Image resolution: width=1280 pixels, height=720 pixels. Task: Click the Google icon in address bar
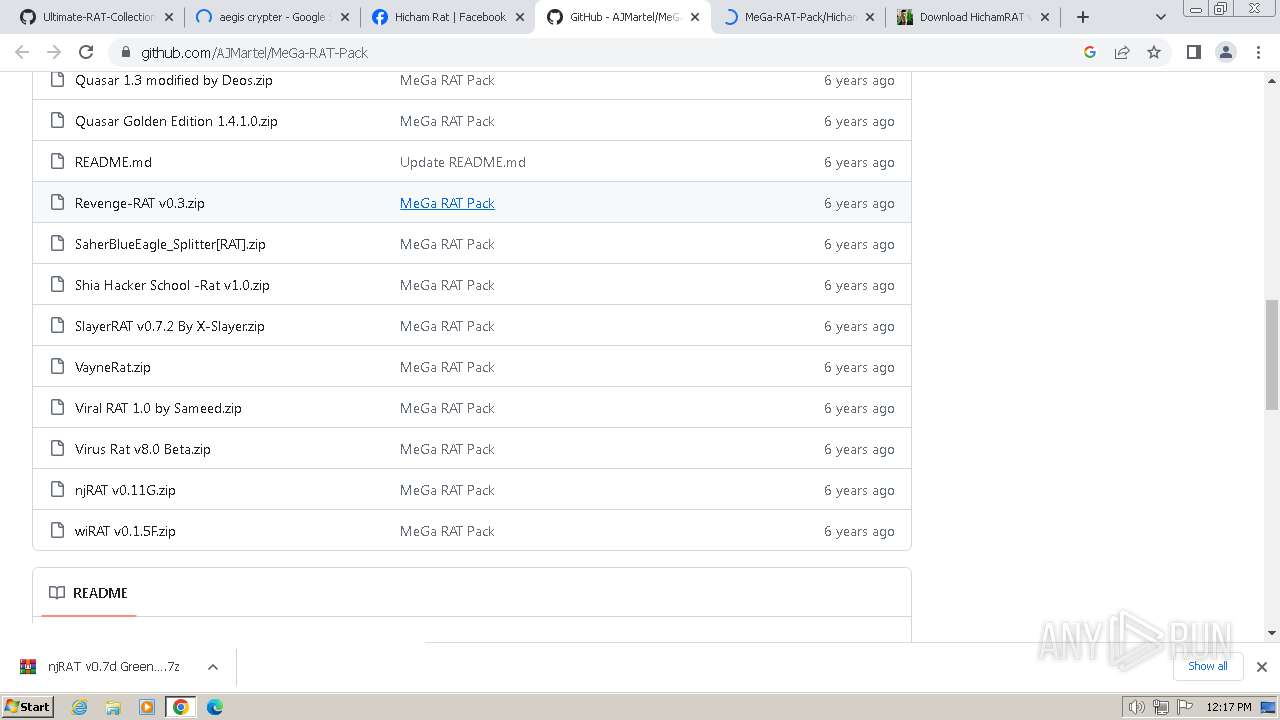1090,52
